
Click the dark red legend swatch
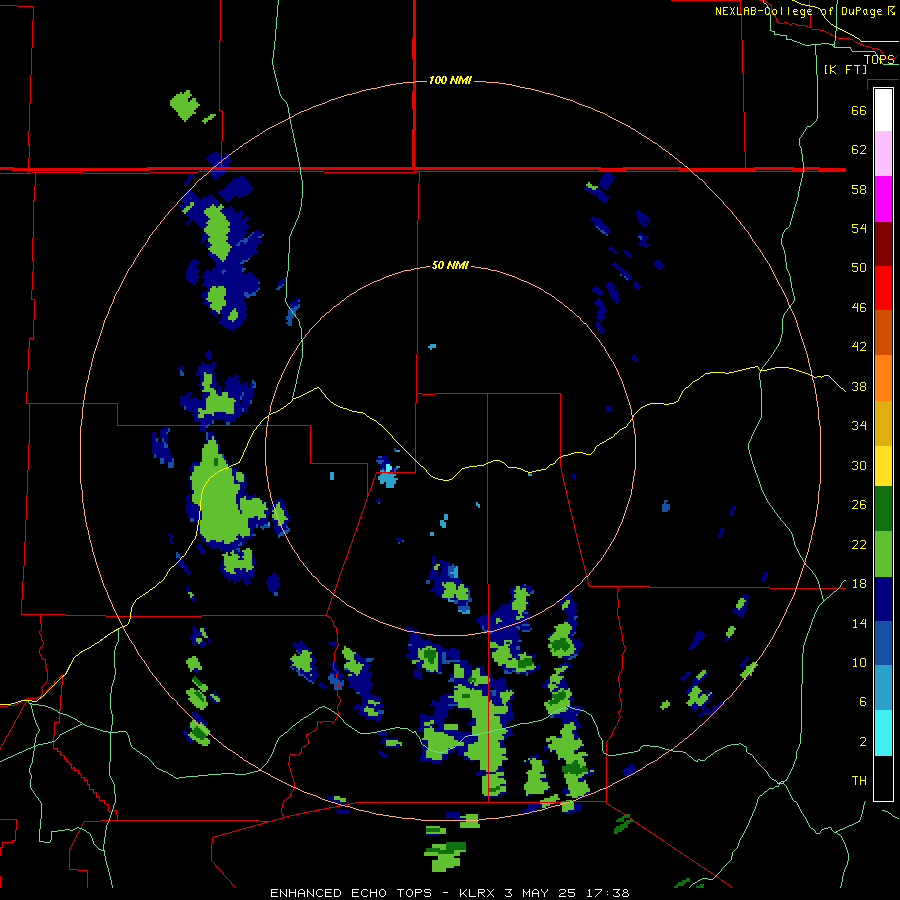pos(883,243)
